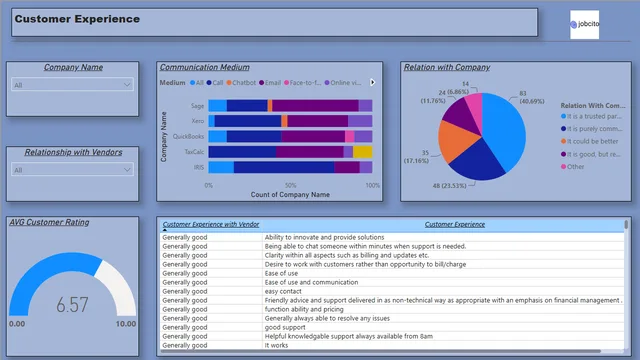Select the 'Email' legend item

(x=270, y=82)
